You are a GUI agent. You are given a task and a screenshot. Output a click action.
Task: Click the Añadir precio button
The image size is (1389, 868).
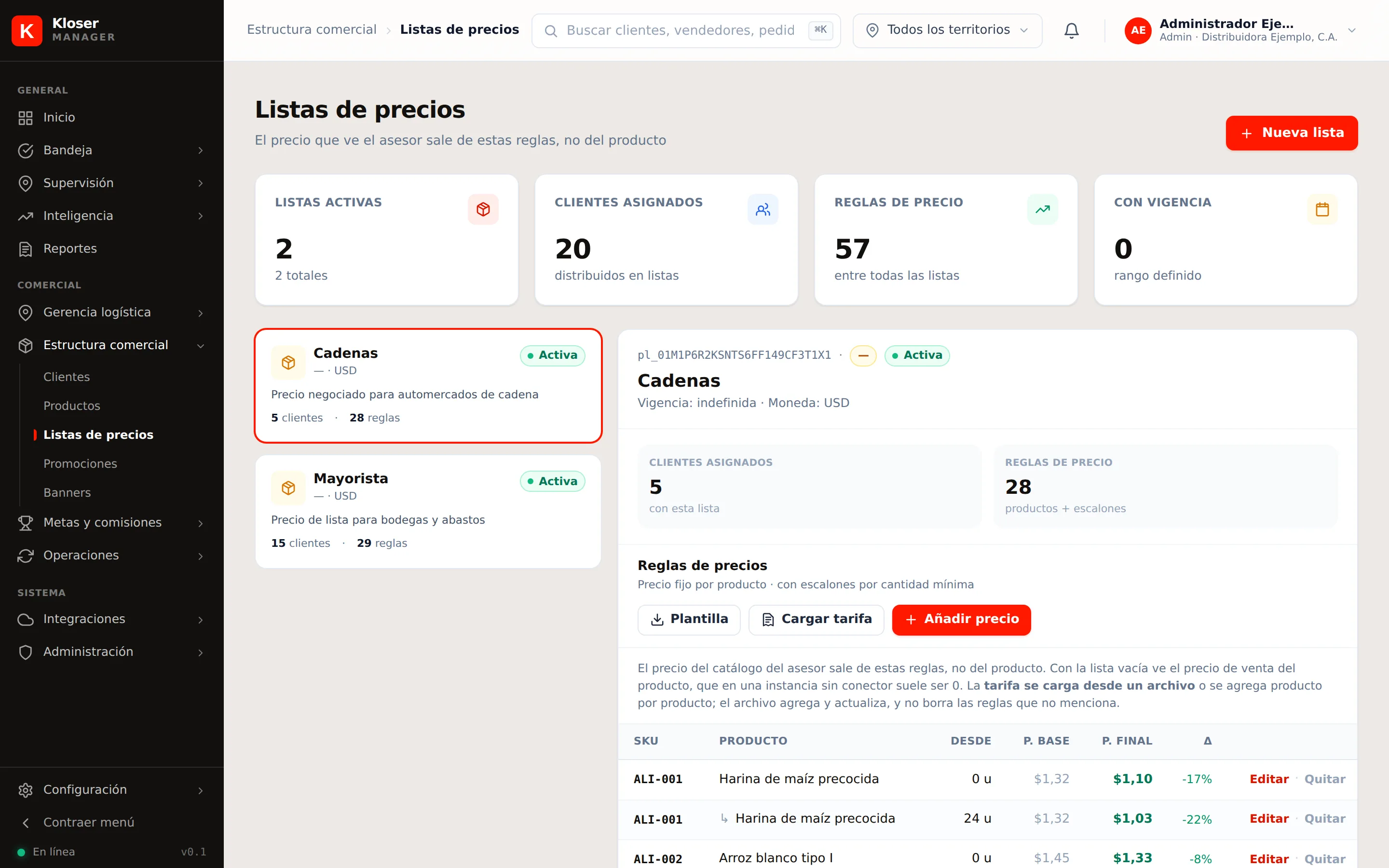[961, 620]
